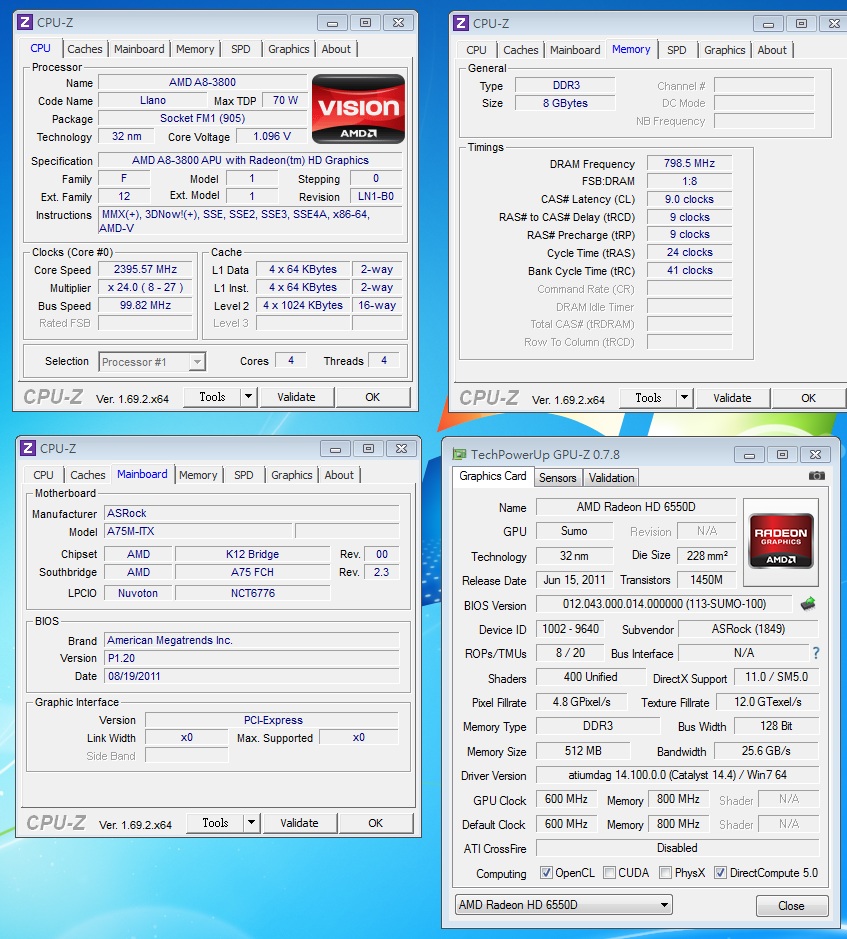Click the Radeon Graphics logo in GPU-Z

pos(781,541)
